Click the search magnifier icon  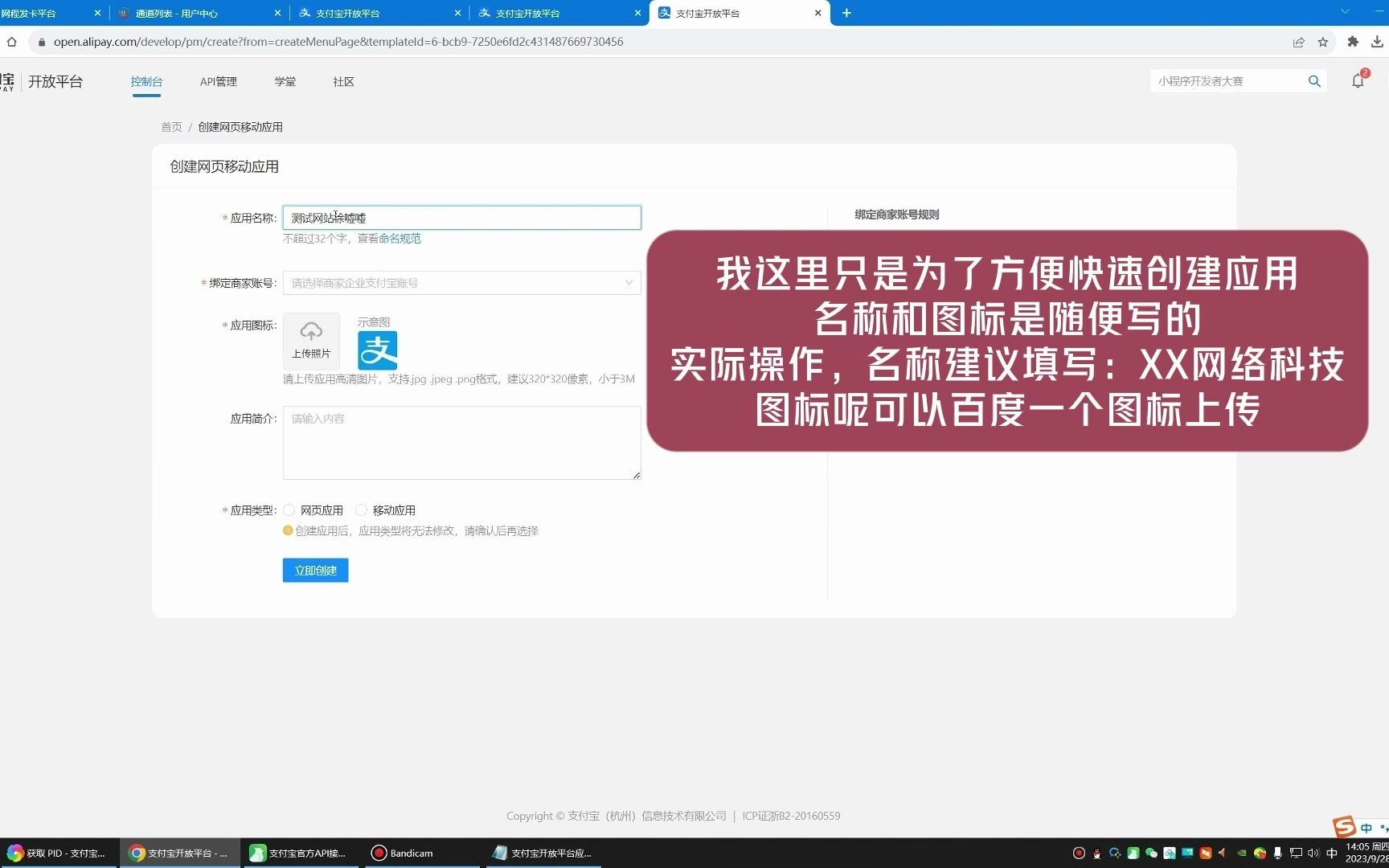(x=1314, y=81)
